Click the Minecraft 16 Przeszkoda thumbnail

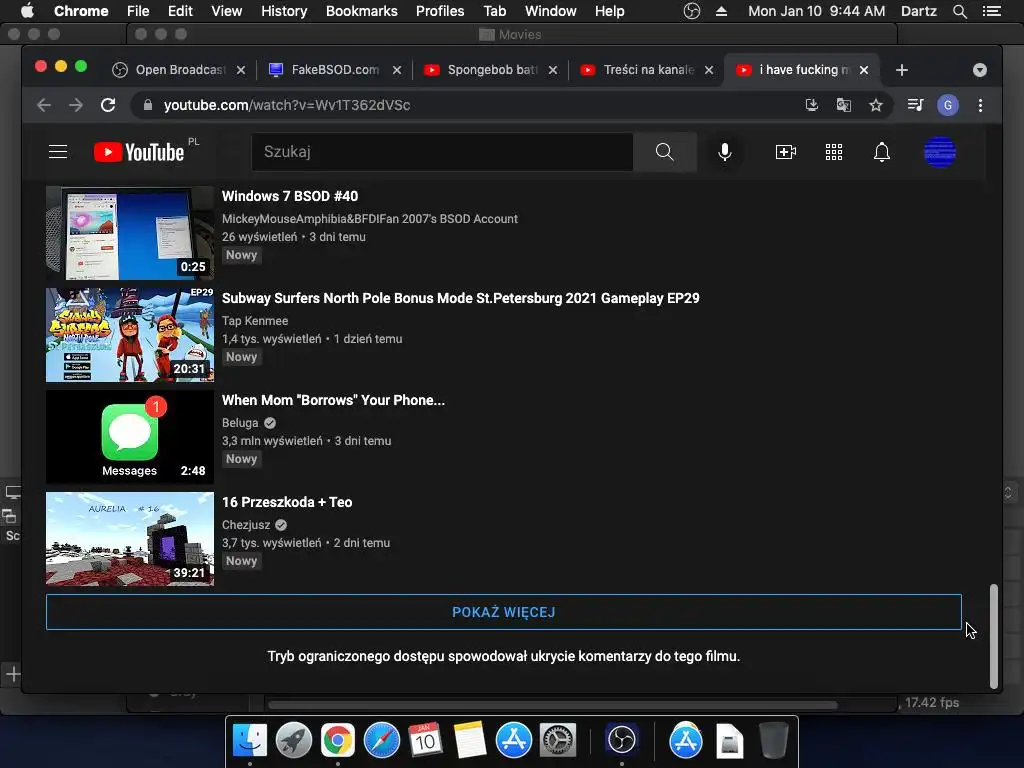(x=129, y=539)
